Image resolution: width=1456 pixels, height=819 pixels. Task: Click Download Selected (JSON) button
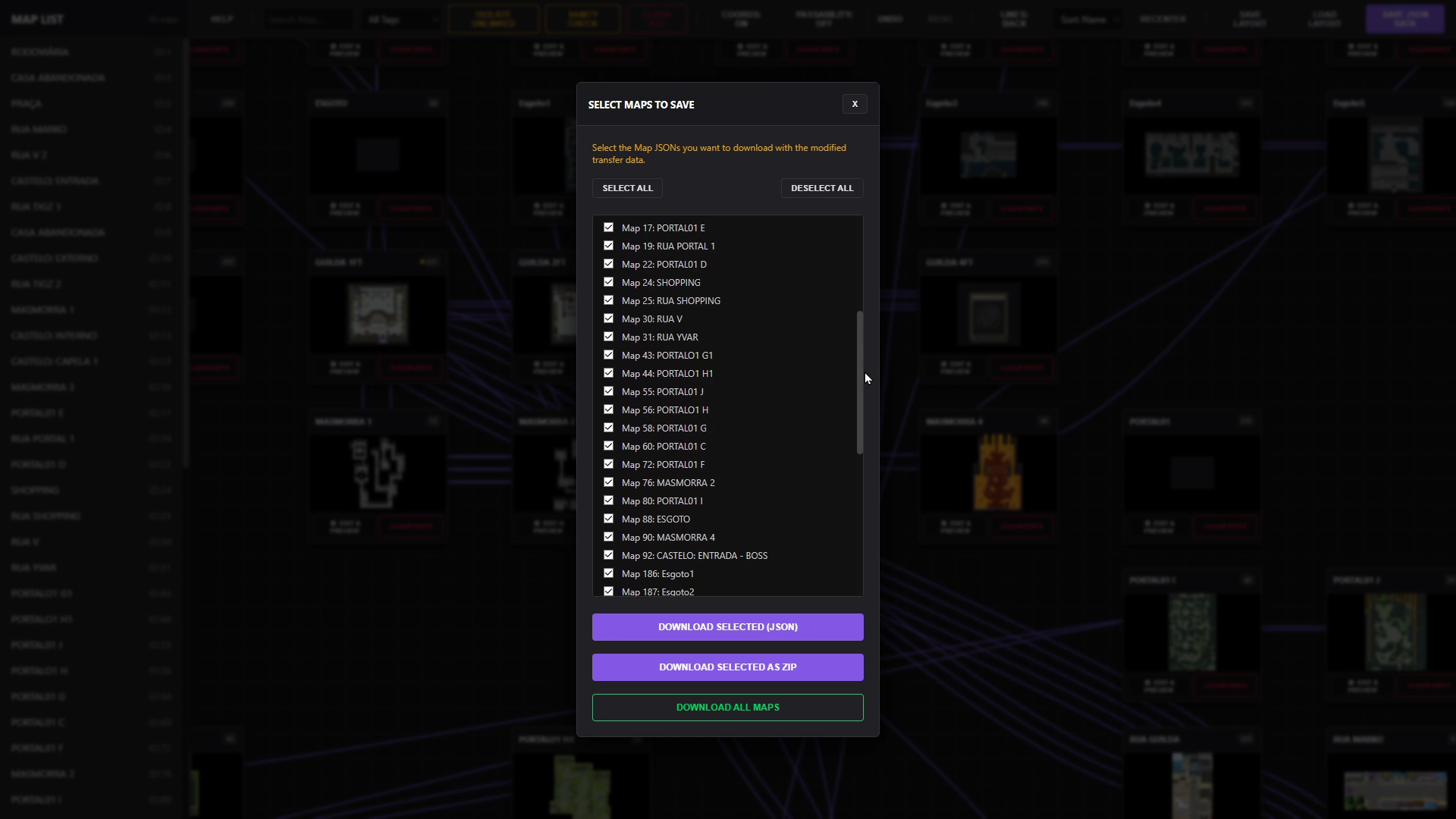tap(728, 627)
